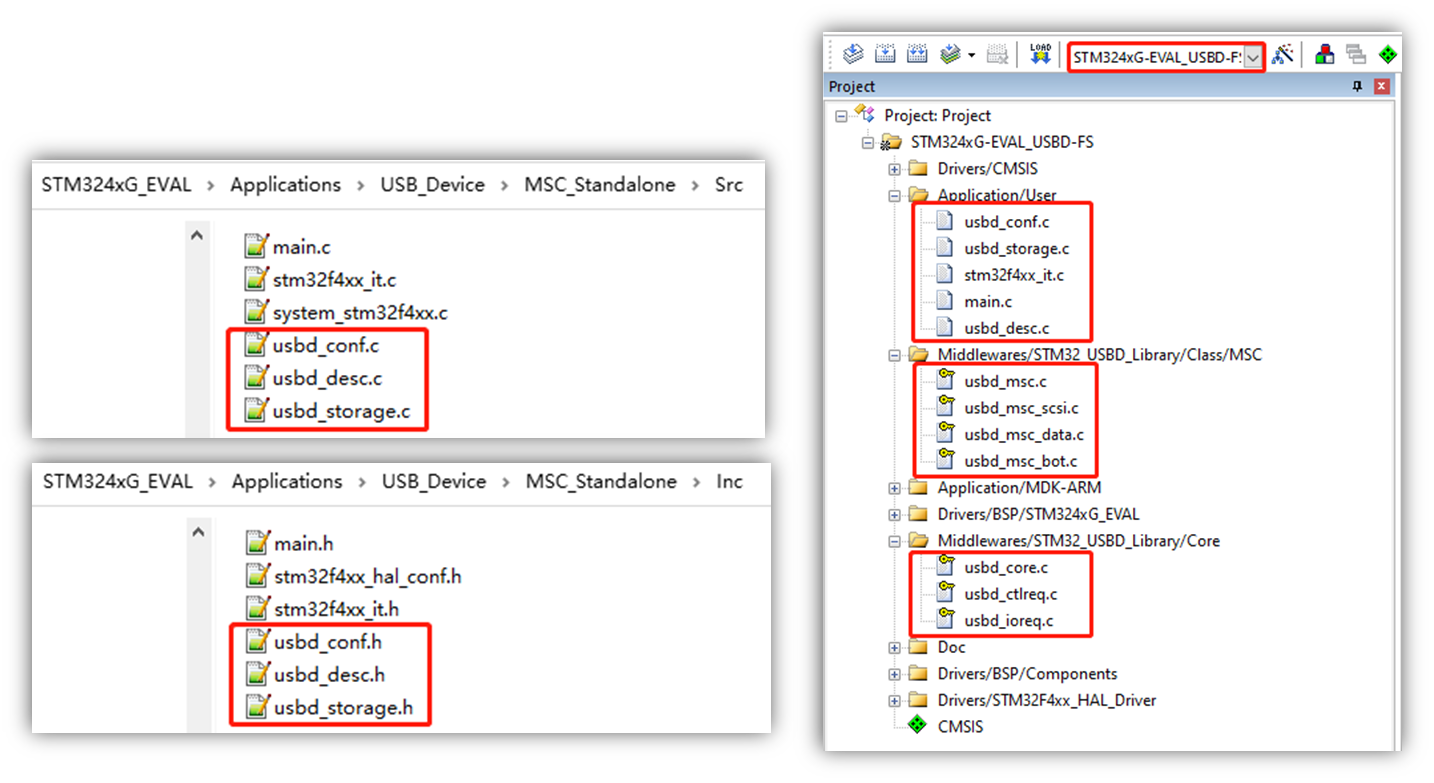Click the LOAD download-to-flash icon

[x=1041, y=55]
